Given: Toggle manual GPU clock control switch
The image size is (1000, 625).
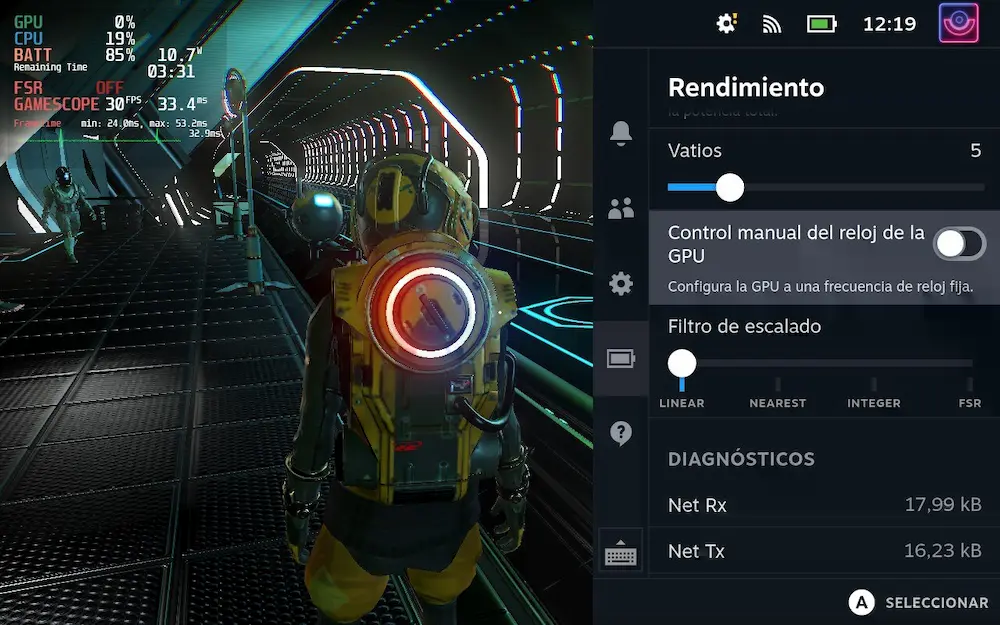Looking at the screenshot, I should point(959,244).
